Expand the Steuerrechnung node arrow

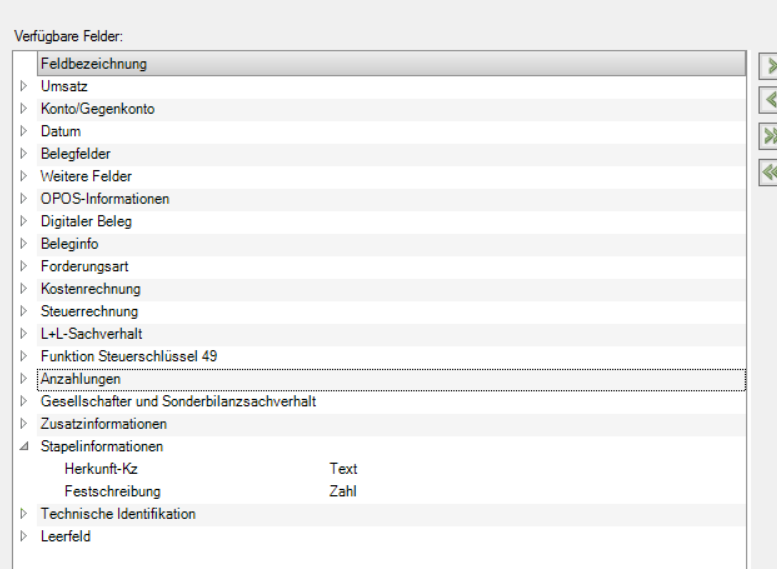pyautogui.click(x=23, y=311)
